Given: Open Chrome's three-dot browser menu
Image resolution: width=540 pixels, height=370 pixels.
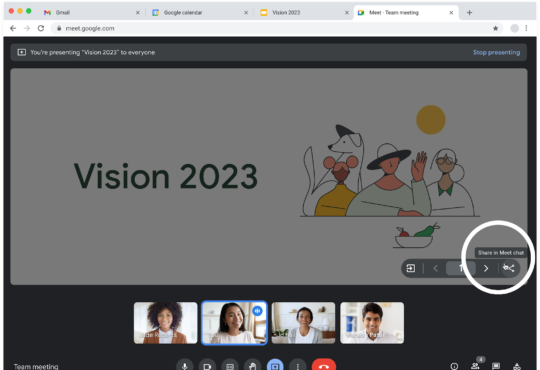Looking at the screenshot, I should pos(526,28).
